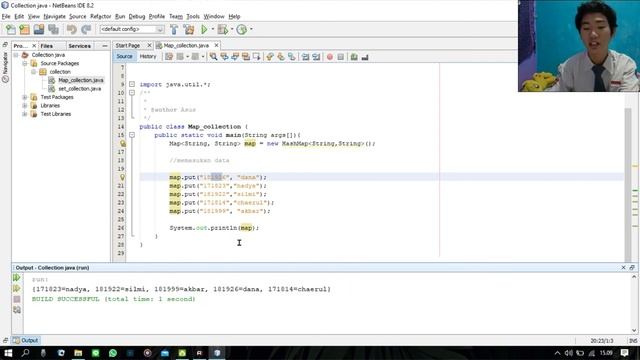Click the Uncomment icon in editor toolbar

coord(365,57)
